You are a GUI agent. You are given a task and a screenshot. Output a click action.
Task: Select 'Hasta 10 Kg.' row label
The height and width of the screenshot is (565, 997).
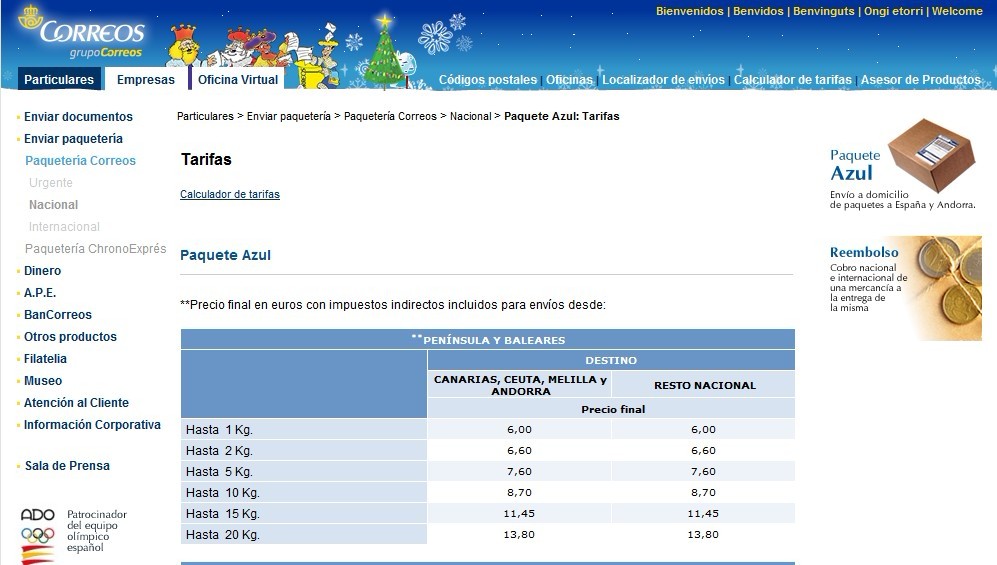pos(223,493)
